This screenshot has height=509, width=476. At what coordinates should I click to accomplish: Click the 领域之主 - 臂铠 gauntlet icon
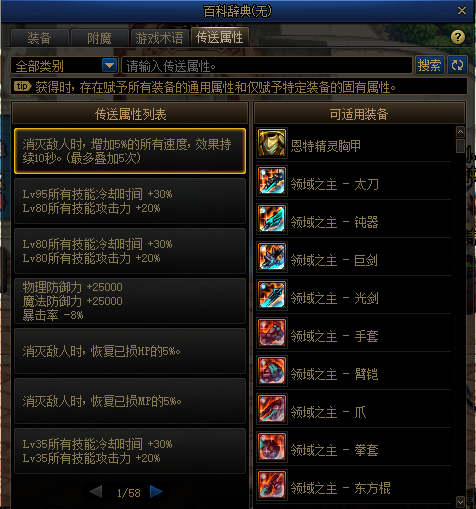click(x=272, y=371)
